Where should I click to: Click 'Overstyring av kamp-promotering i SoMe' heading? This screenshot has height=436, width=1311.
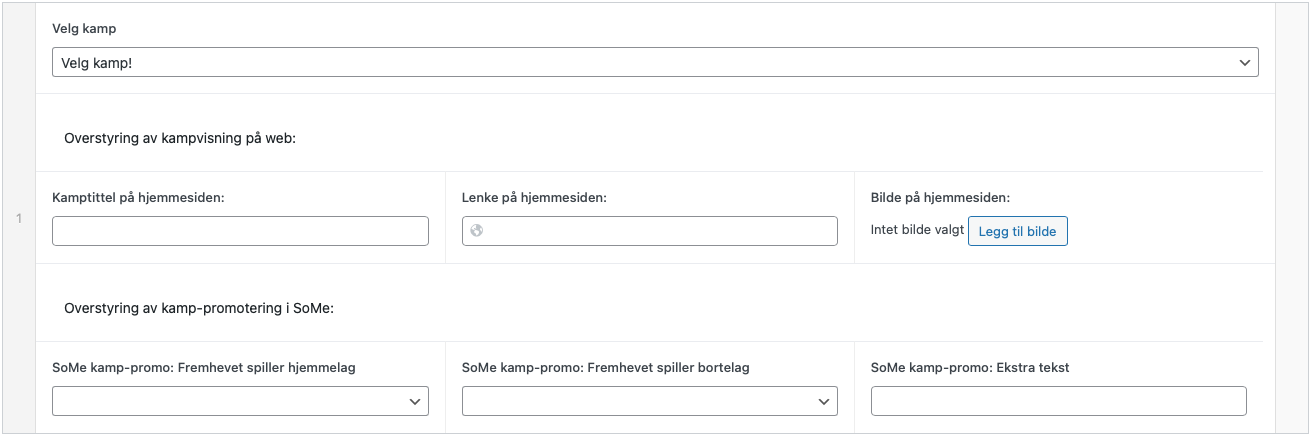pyautogui.click(x=198, y=308)
